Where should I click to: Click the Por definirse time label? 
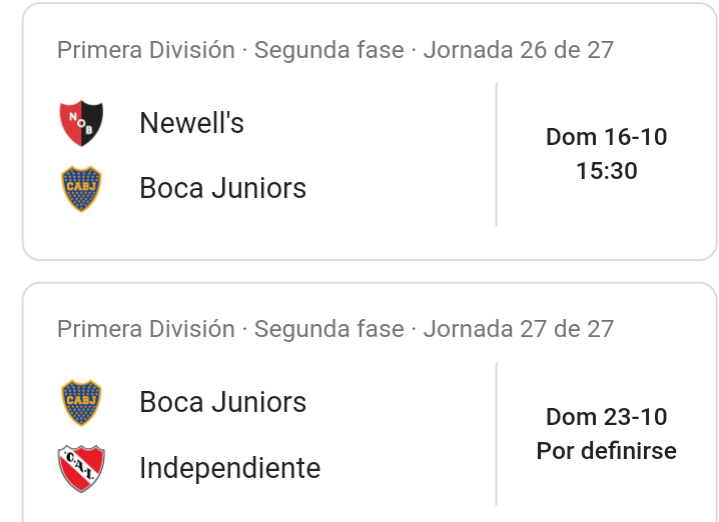pos(606,450)
